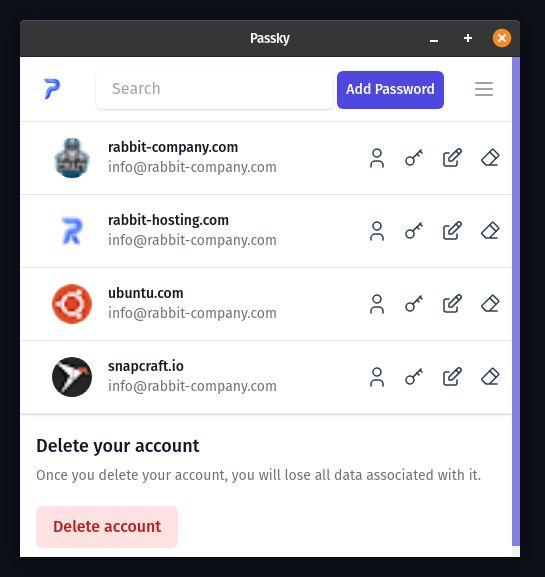
Task: Copy password key icon for rabbit-hosting.com
Action: pos(414,231)
